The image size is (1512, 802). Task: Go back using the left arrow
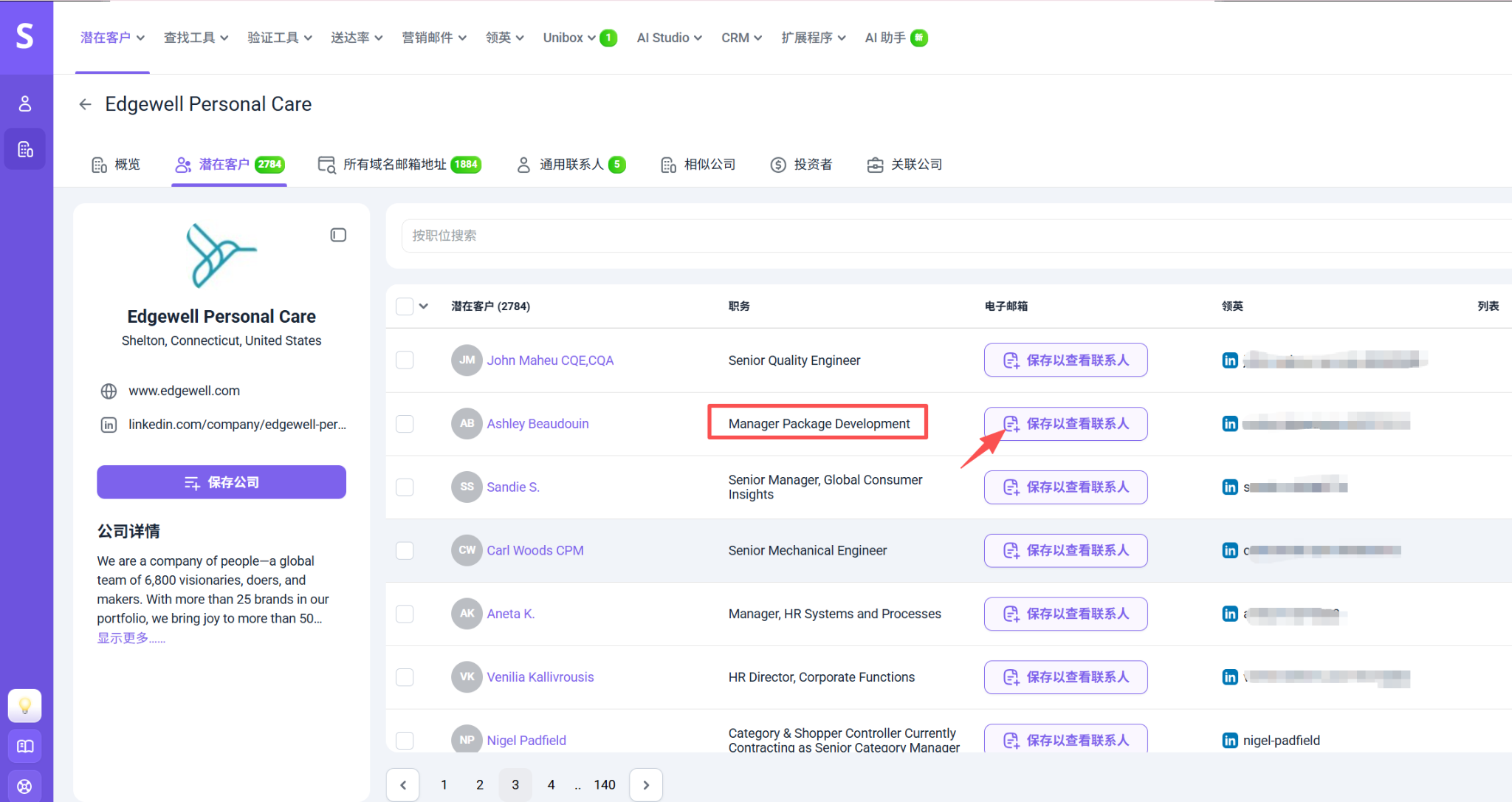pyautogui.click(x=85, y=104)
